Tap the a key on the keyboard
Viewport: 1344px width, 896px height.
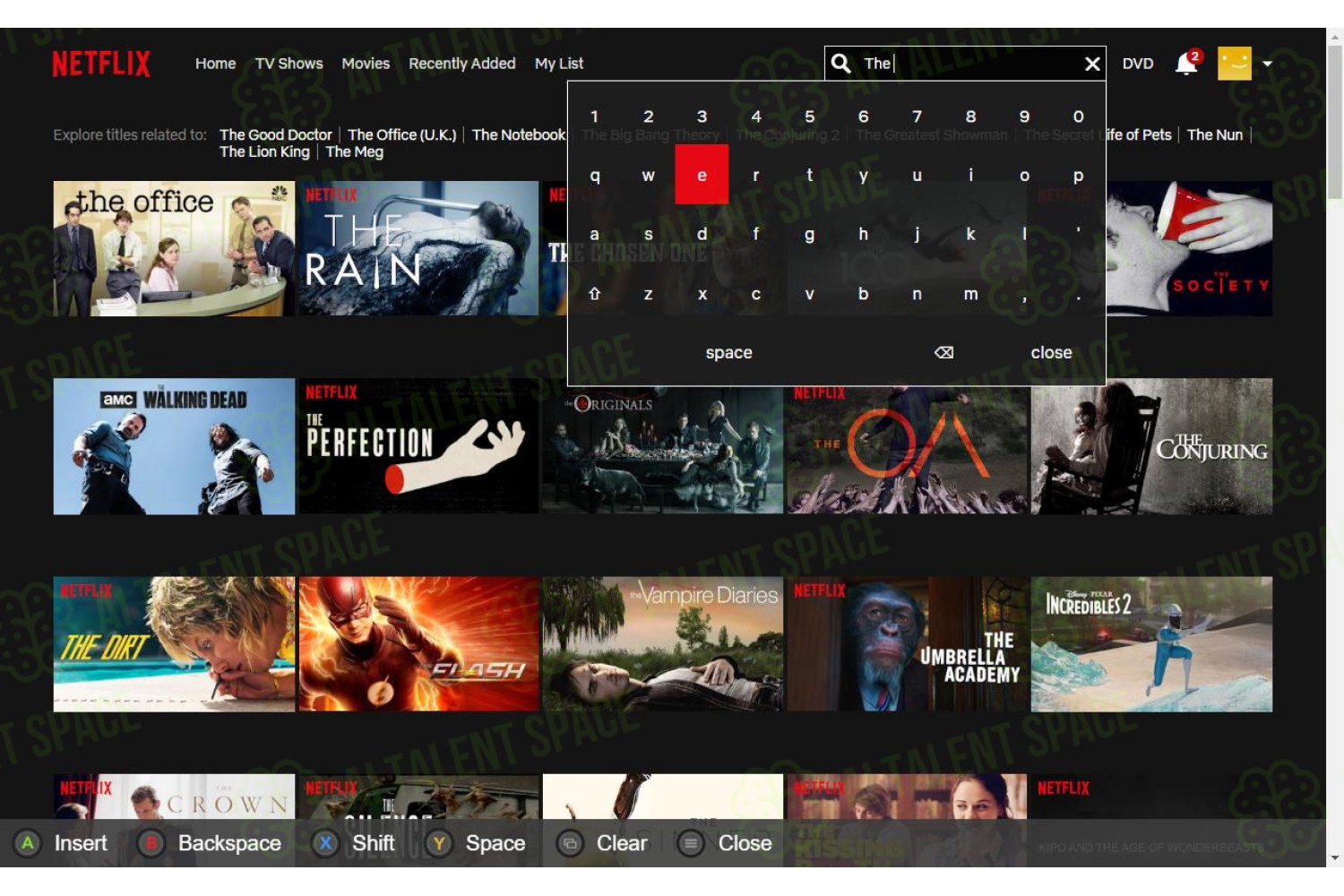pos(594,234)
